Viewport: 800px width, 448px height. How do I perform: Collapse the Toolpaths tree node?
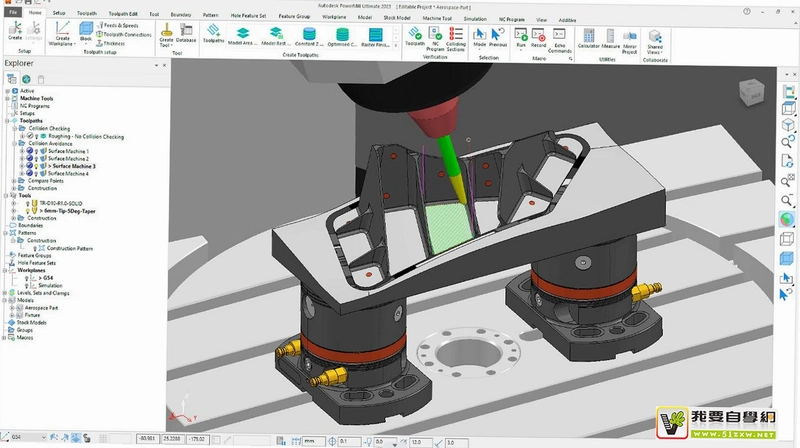click(7, 121)
